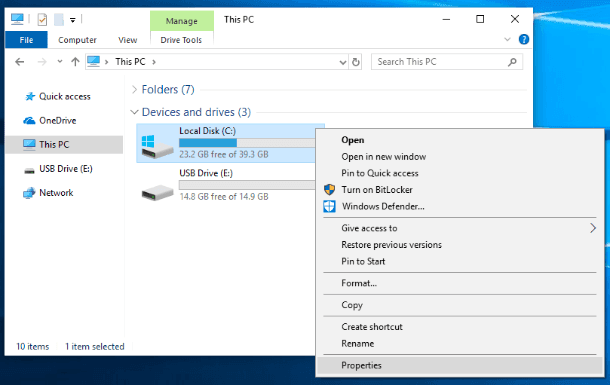This screenshot has width=610, height=385.
Task: Select Pin to Start
Action: point(460,261)
